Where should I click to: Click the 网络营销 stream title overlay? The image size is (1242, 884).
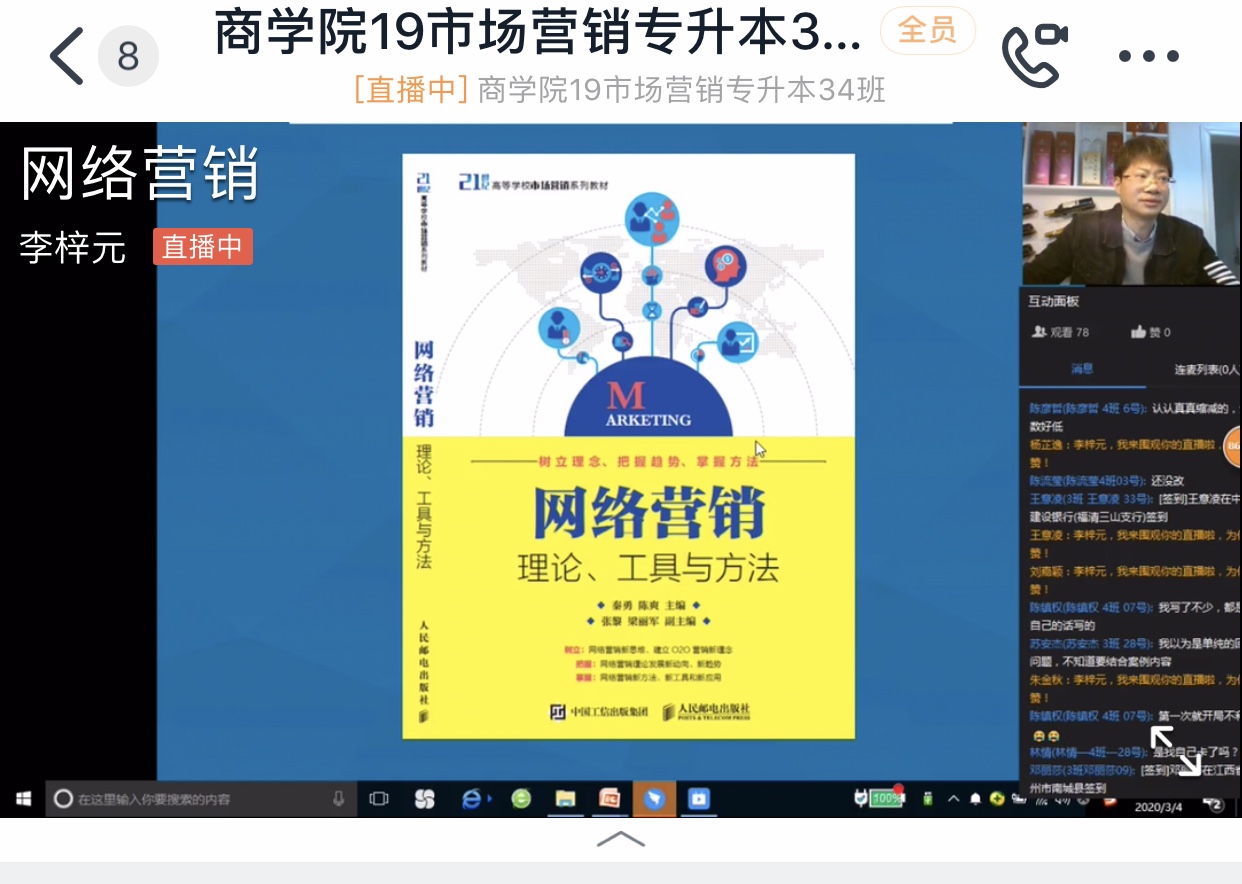(x=140, y=174)
